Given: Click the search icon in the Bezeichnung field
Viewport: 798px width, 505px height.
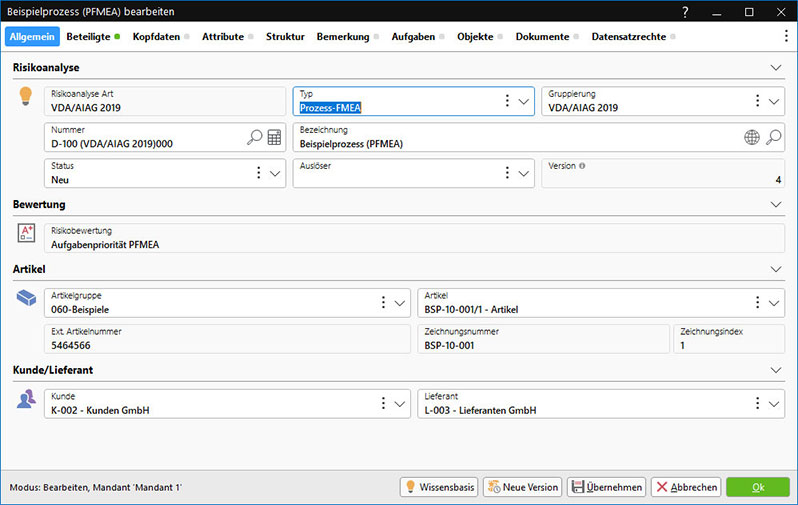Looking at the screenshot, I should click(773, 137).
